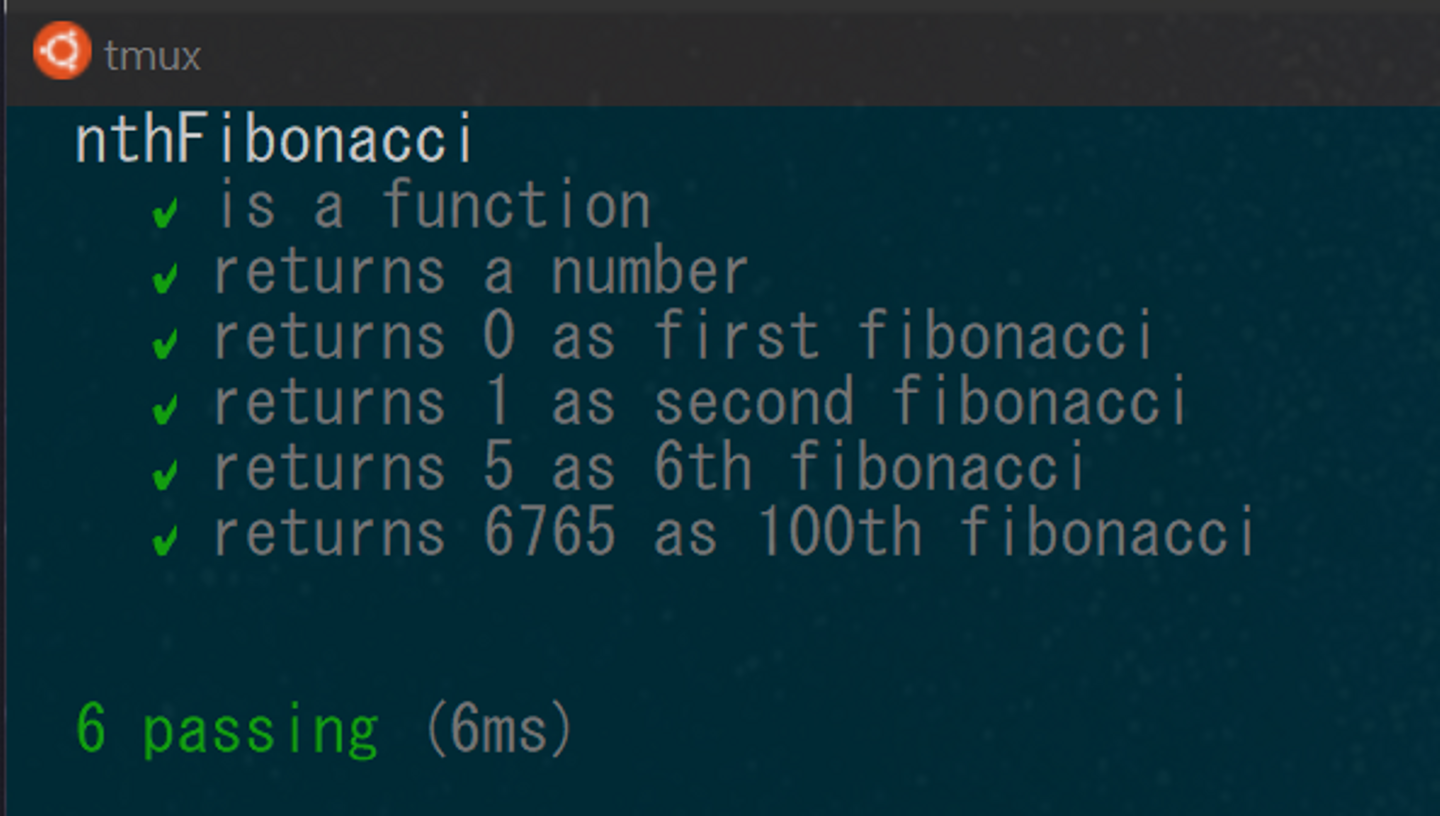Viewport: 1440px width, 816px height.
Task: Click the checkmark next to 6th fibonacci test
Action: click(x=166, y=473)
